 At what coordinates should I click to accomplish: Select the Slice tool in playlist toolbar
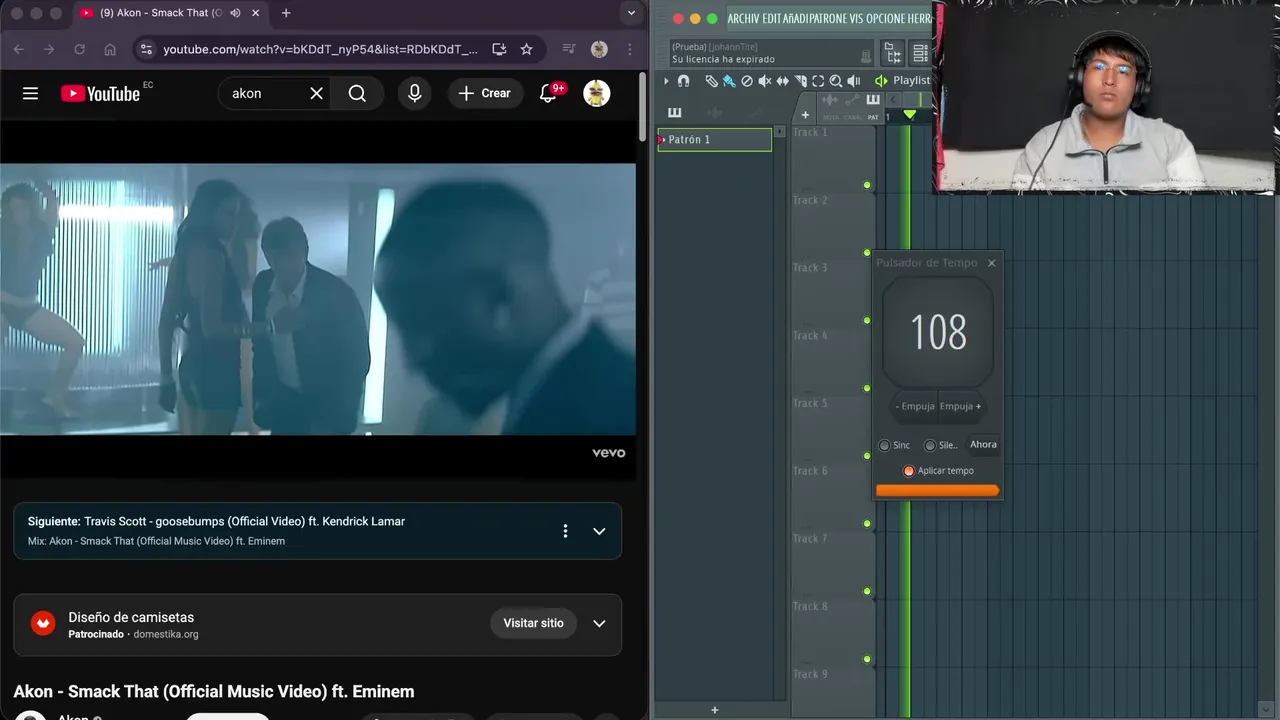(800, 81)
